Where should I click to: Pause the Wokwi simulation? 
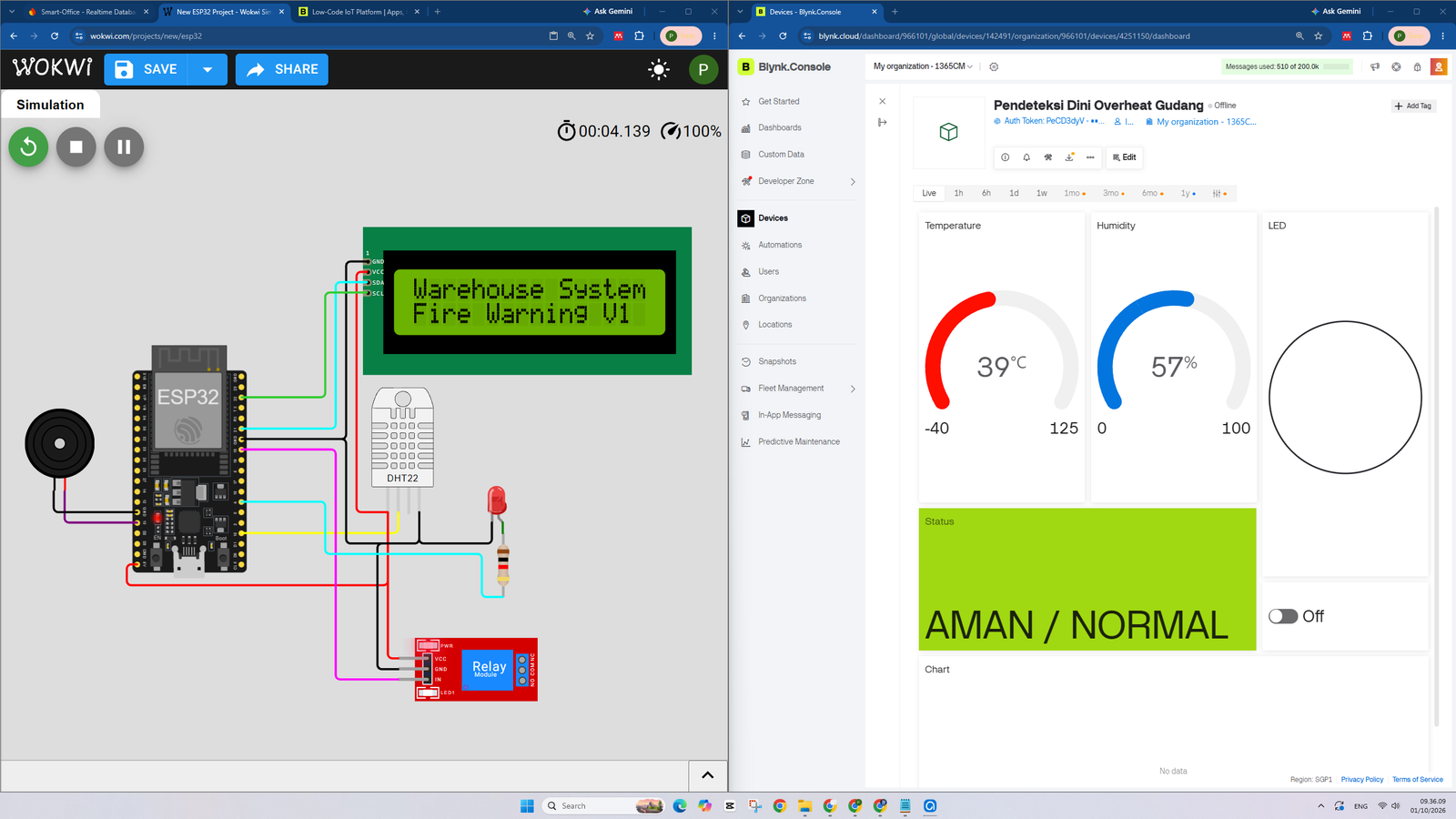pos(124,147)
